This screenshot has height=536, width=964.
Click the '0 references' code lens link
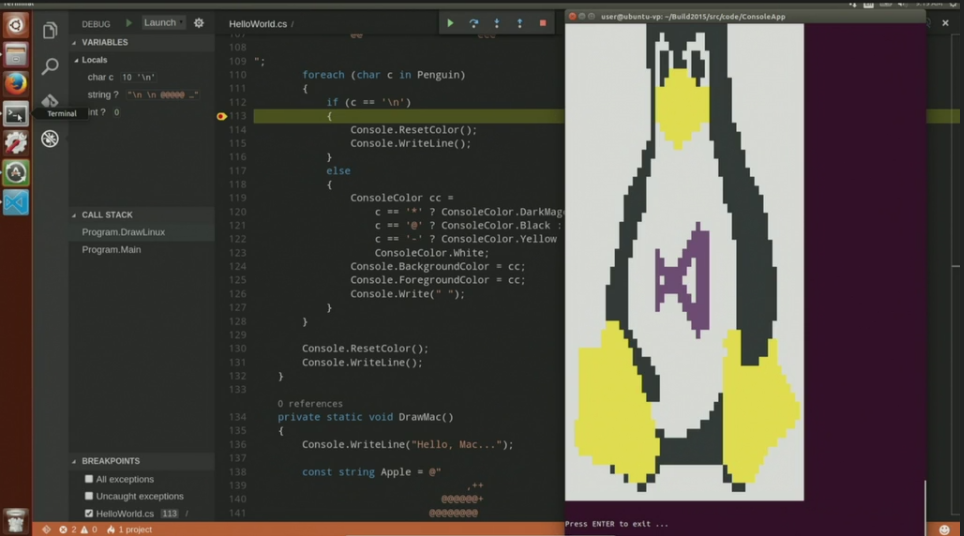pyautogui.click(x=310, y=404)
